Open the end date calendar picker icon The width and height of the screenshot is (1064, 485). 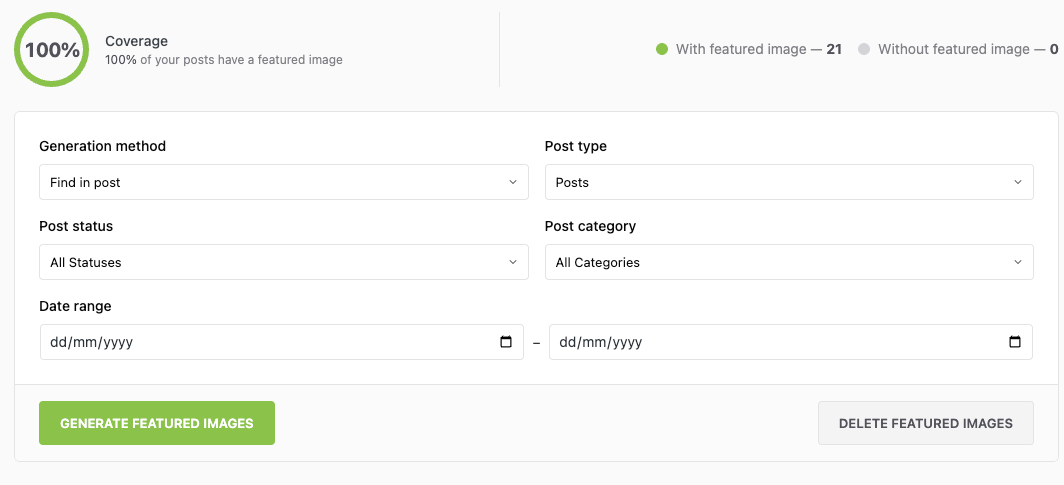pos(1015,342)
